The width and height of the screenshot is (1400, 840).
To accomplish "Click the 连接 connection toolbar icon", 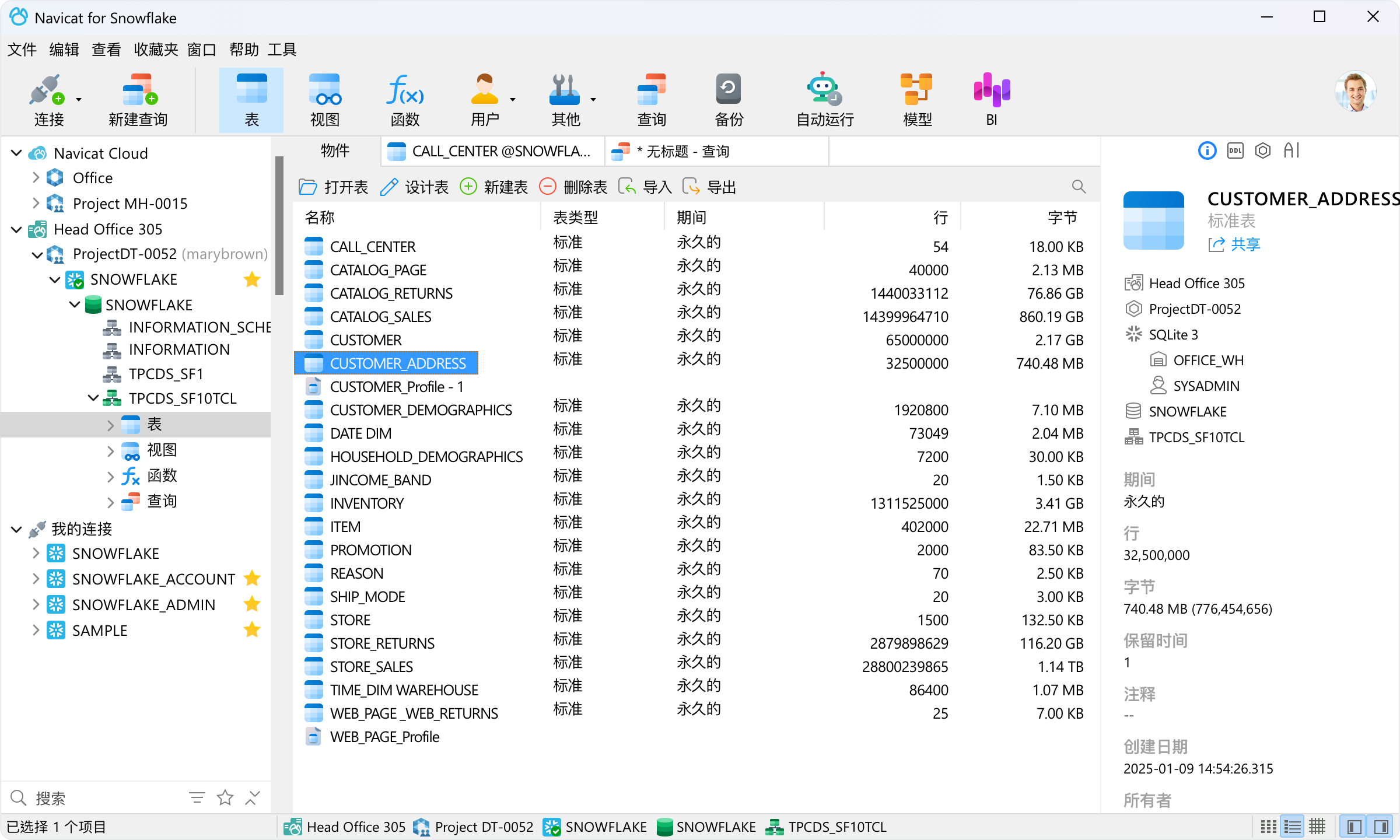I will (48, 100).
